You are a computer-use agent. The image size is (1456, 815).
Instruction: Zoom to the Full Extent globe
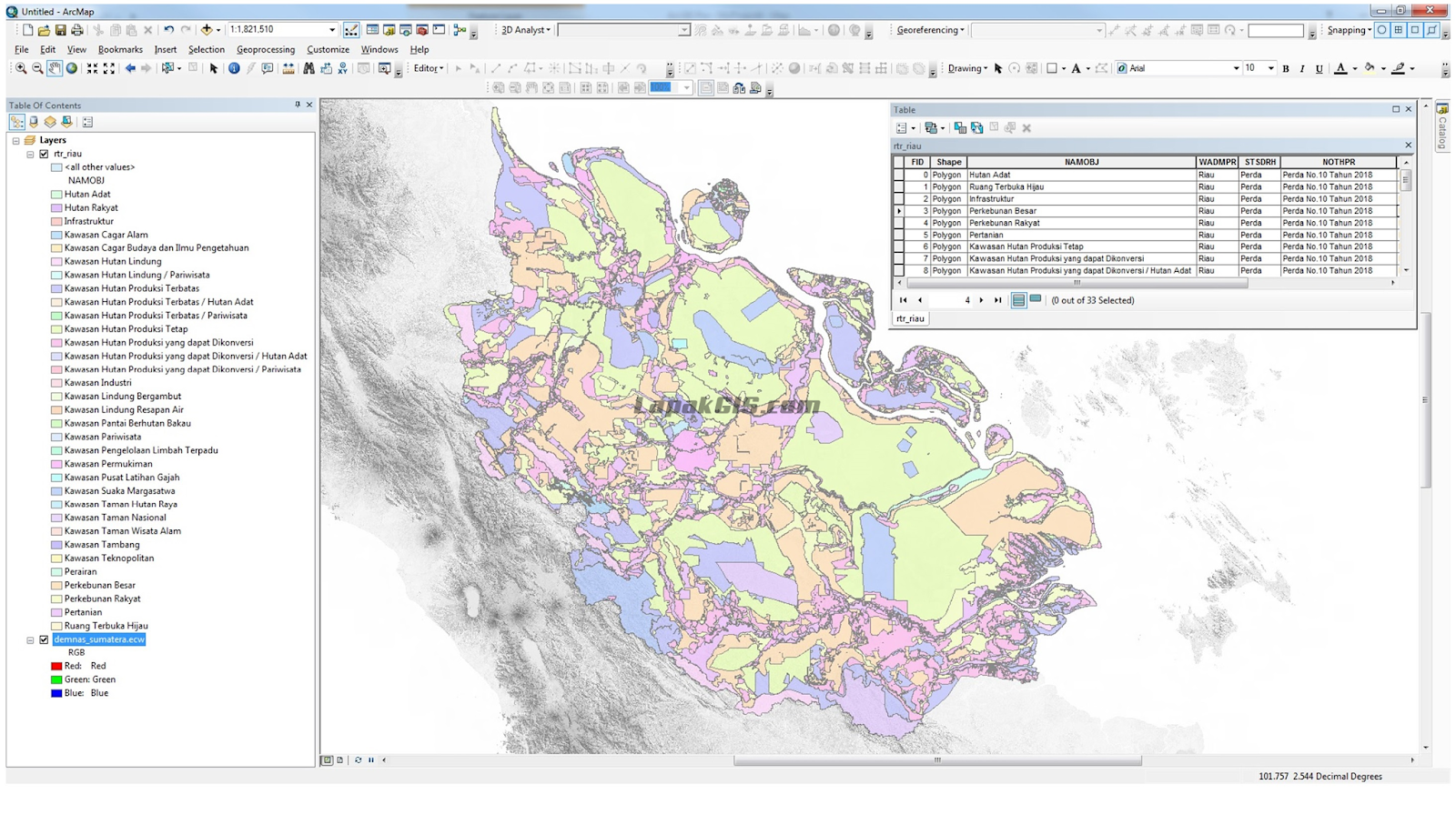[71, 68]
